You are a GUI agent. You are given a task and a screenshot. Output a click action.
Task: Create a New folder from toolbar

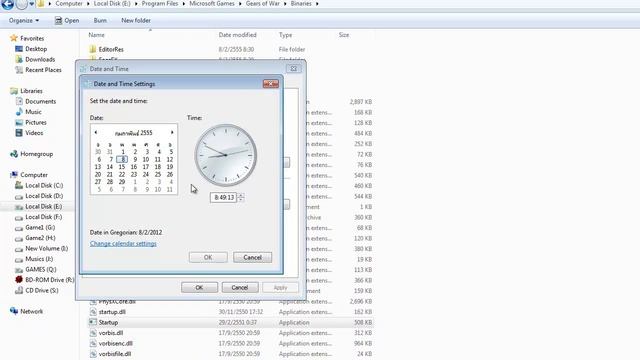tap(136, 20)
